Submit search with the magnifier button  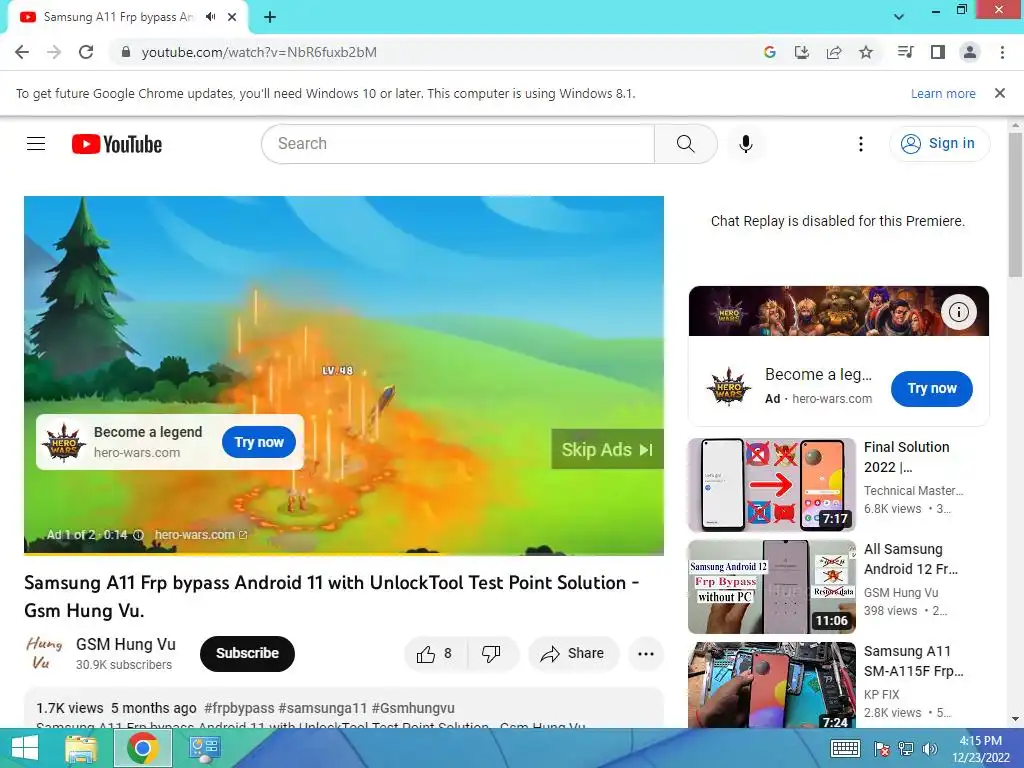click(x=686, y=144)
